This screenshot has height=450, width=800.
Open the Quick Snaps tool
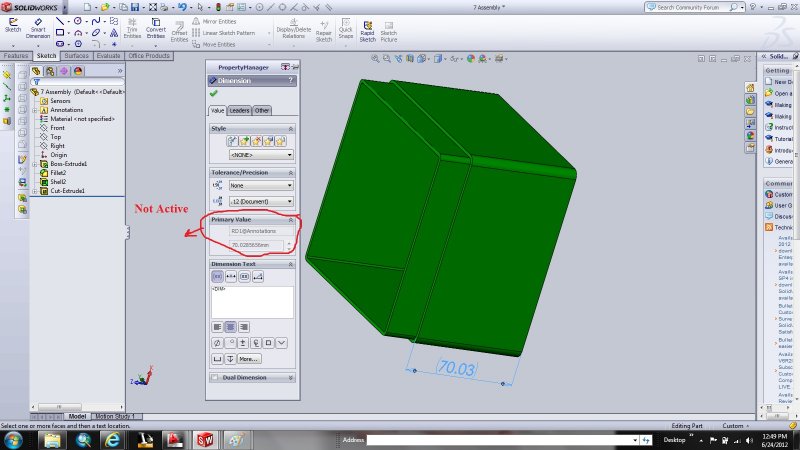(x=345, y=29)
